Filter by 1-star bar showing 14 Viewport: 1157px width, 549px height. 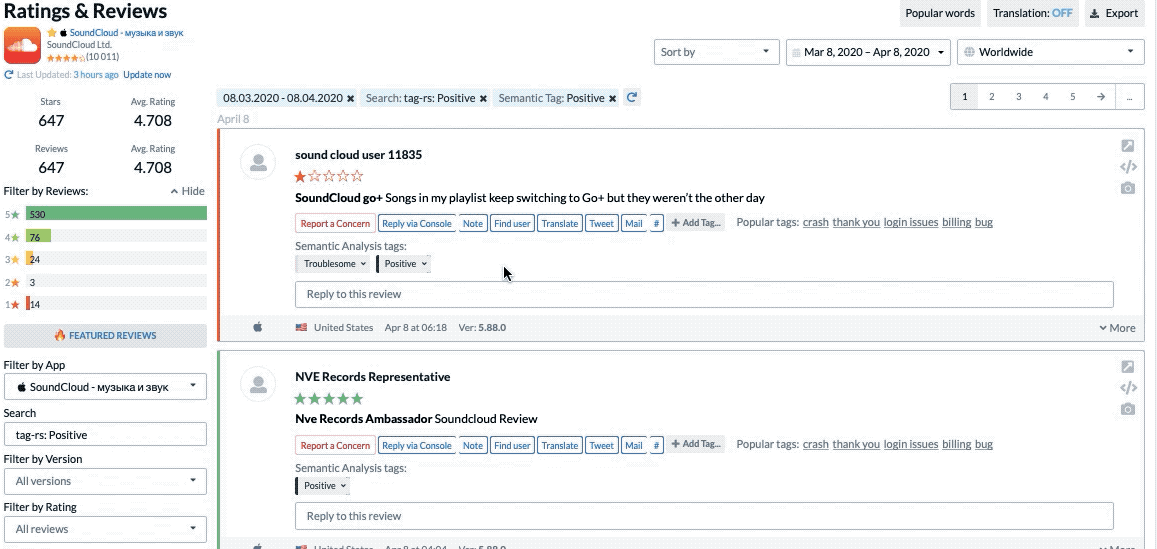[117, 304]
